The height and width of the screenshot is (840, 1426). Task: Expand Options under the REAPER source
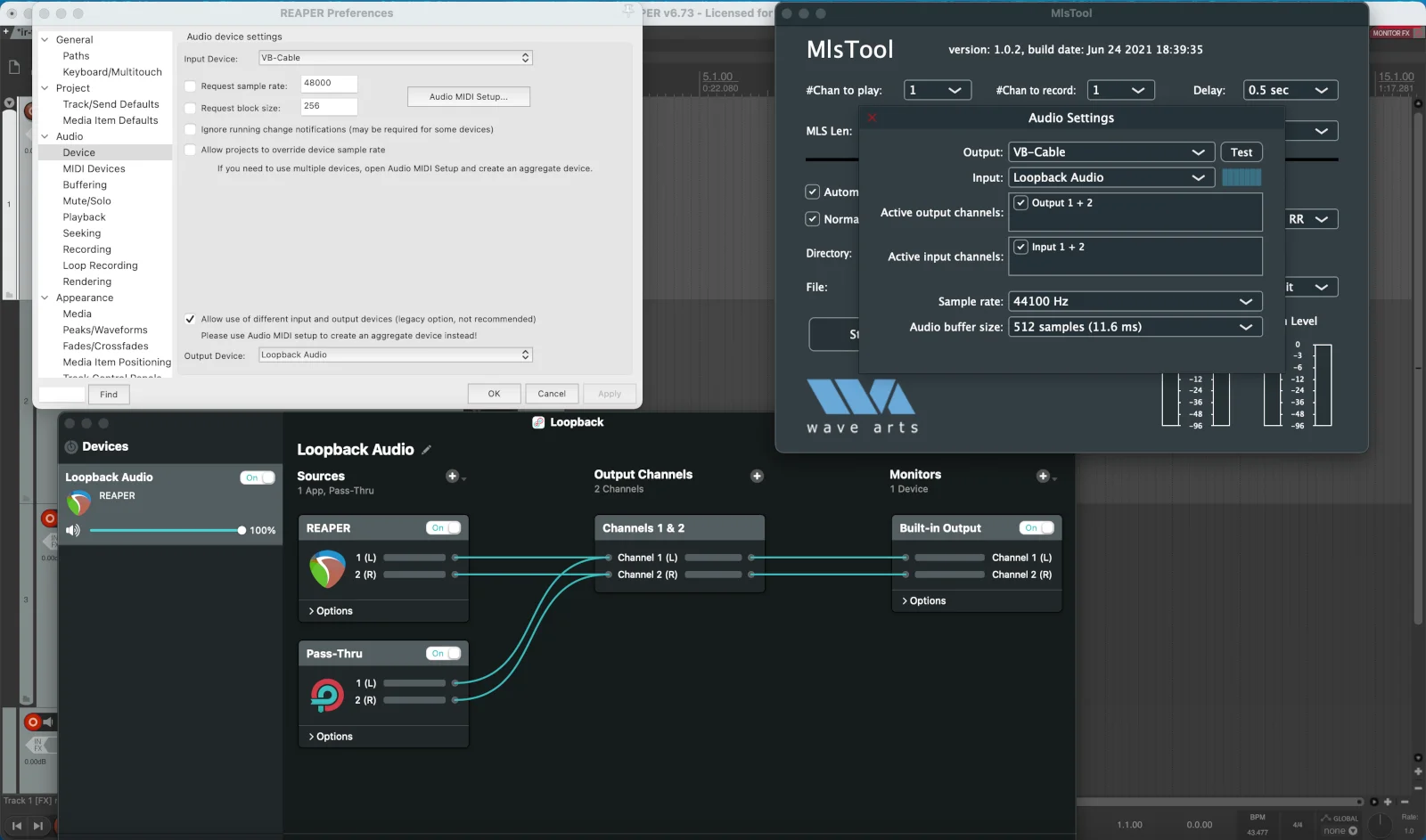tap(331, 611)
